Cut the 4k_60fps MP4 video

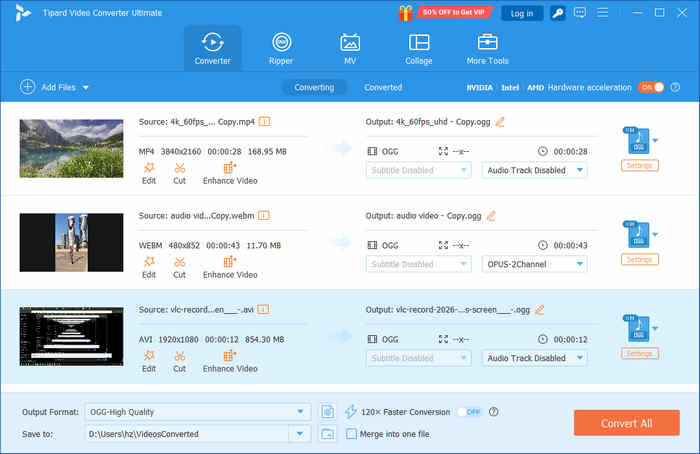(179, 174)
